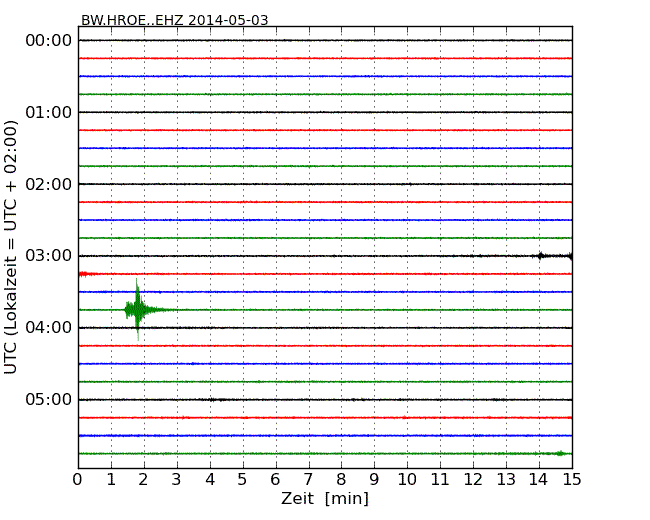Click the x-axis tick label "8"
Viewport: 650px width, 520px height.
[x=341, y=480]
